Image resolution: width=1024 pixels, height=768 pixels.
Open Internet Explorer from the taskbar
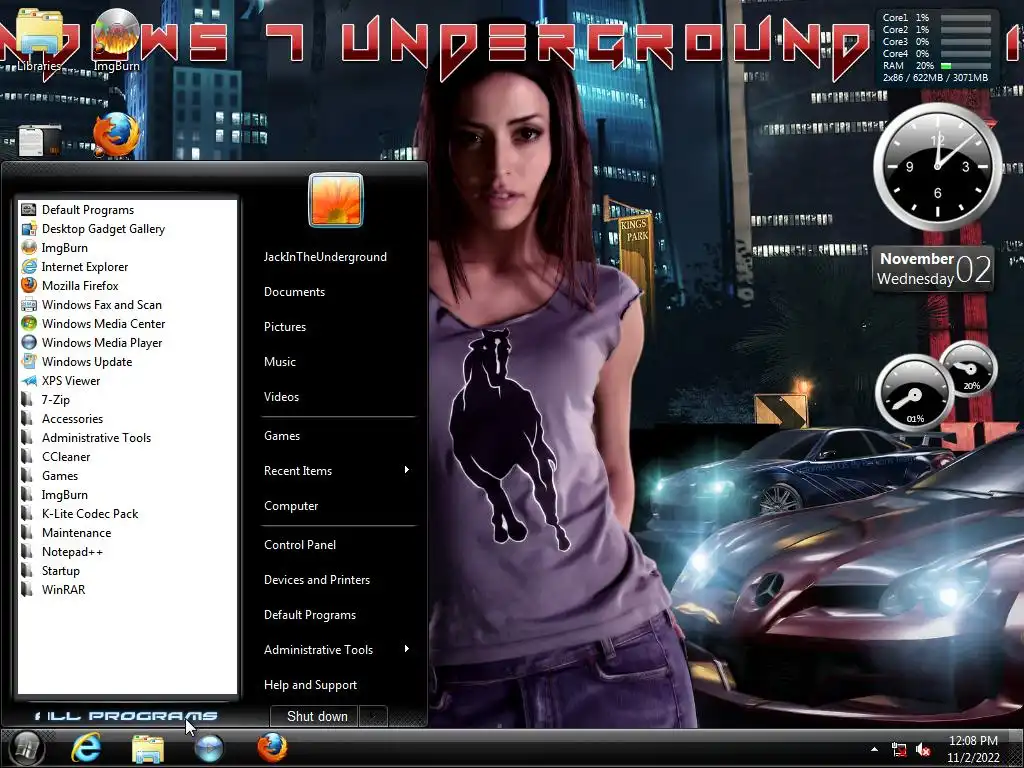tap(86, 748)
